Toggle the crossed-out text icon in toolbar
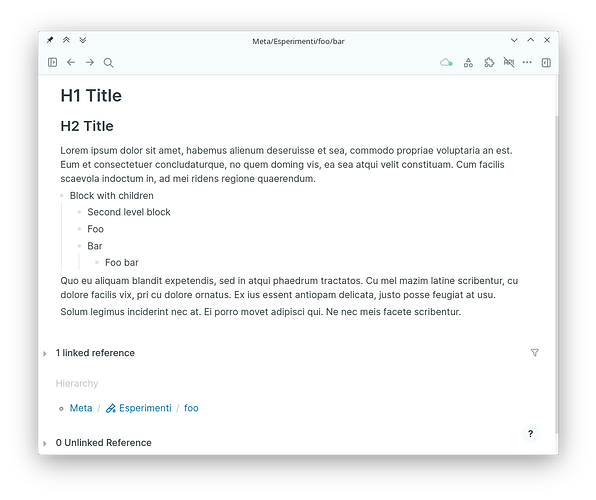 (509, 62)
